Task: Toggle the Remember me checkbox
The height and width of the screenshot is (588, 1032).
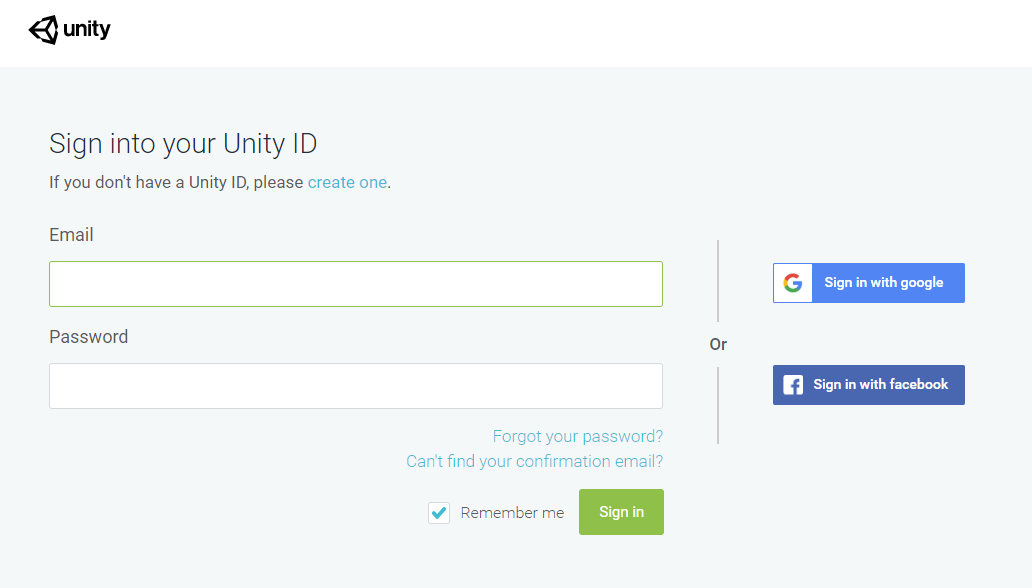Action: click(439, 513)
